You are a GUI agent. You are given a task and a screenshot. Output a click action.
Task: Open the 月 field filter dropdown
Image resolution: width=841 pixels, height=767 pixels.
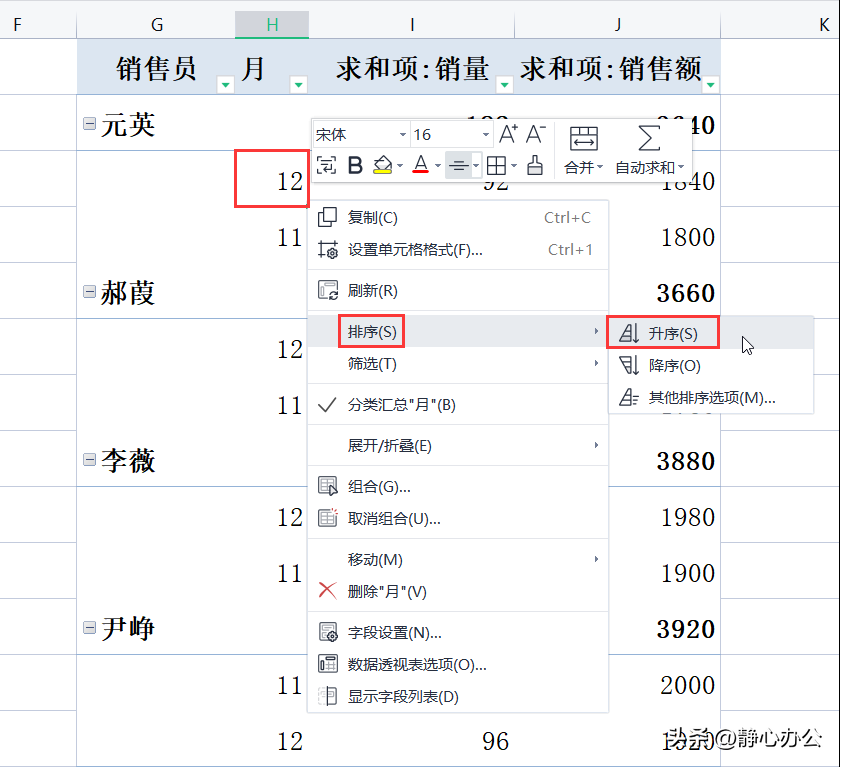click(x=299, y=85)
